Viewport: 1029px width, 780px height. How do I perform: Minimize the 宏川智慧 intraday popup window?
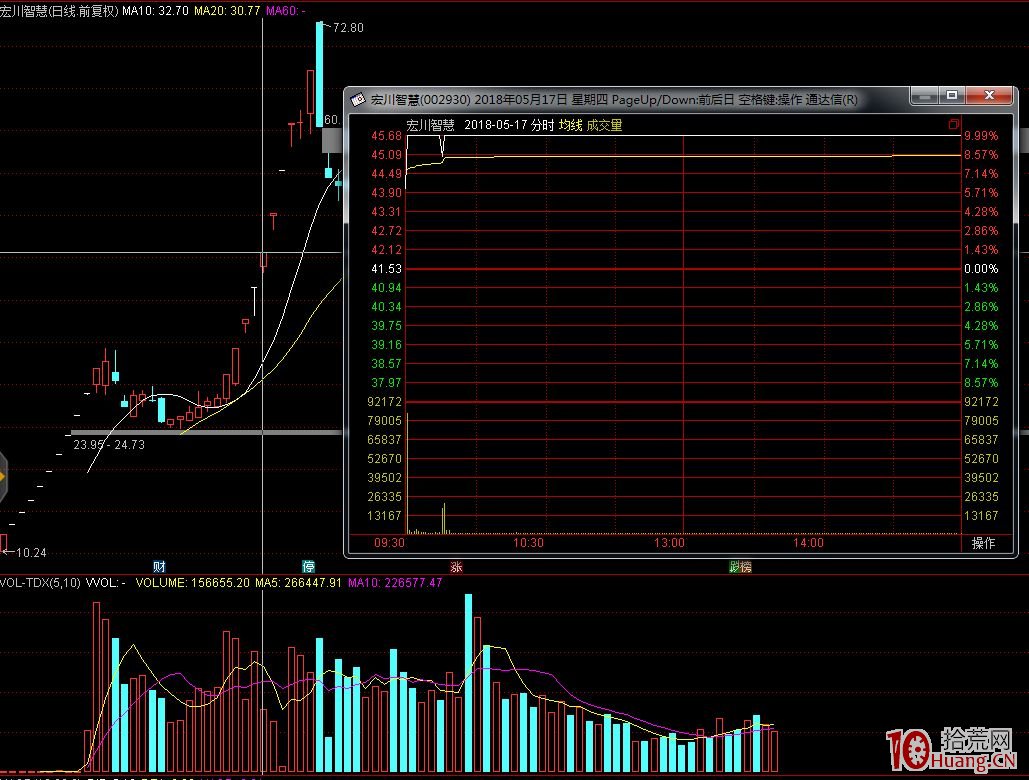(924, 96)
